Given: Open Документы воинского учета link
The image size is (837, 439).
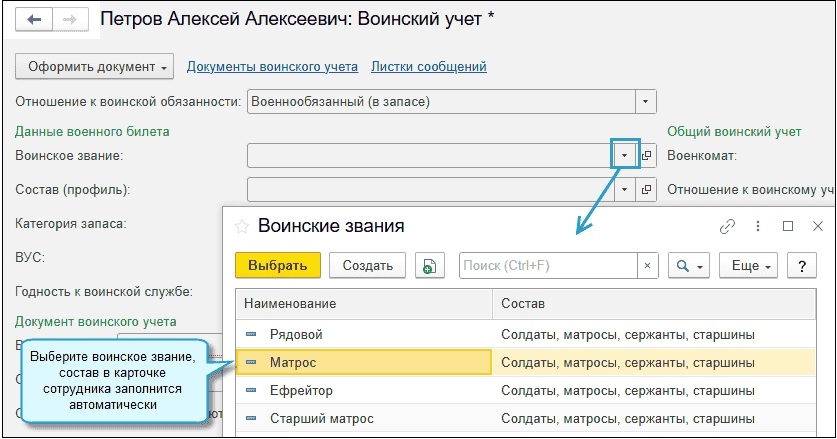Looking at the screenshot, I should [x=272, y=67].
